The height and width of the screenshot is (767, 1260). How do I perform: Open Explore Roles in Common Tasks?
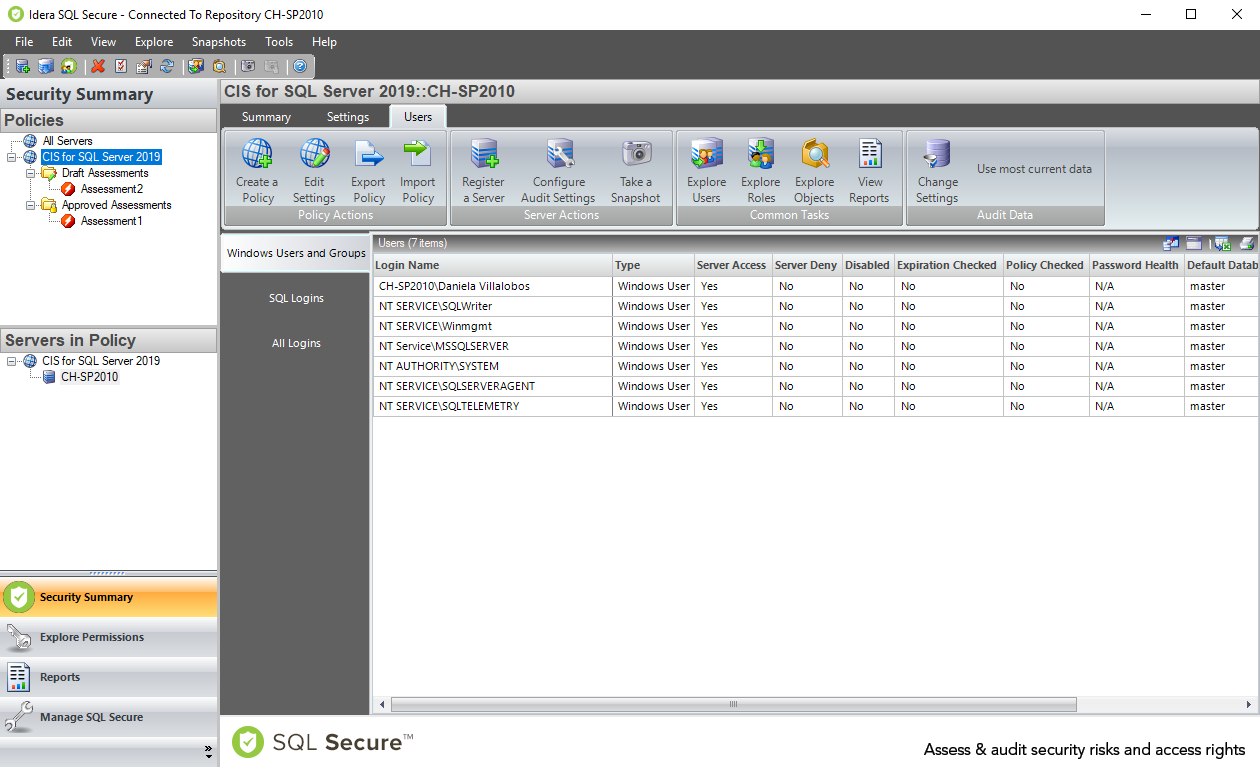coord(760,171)
